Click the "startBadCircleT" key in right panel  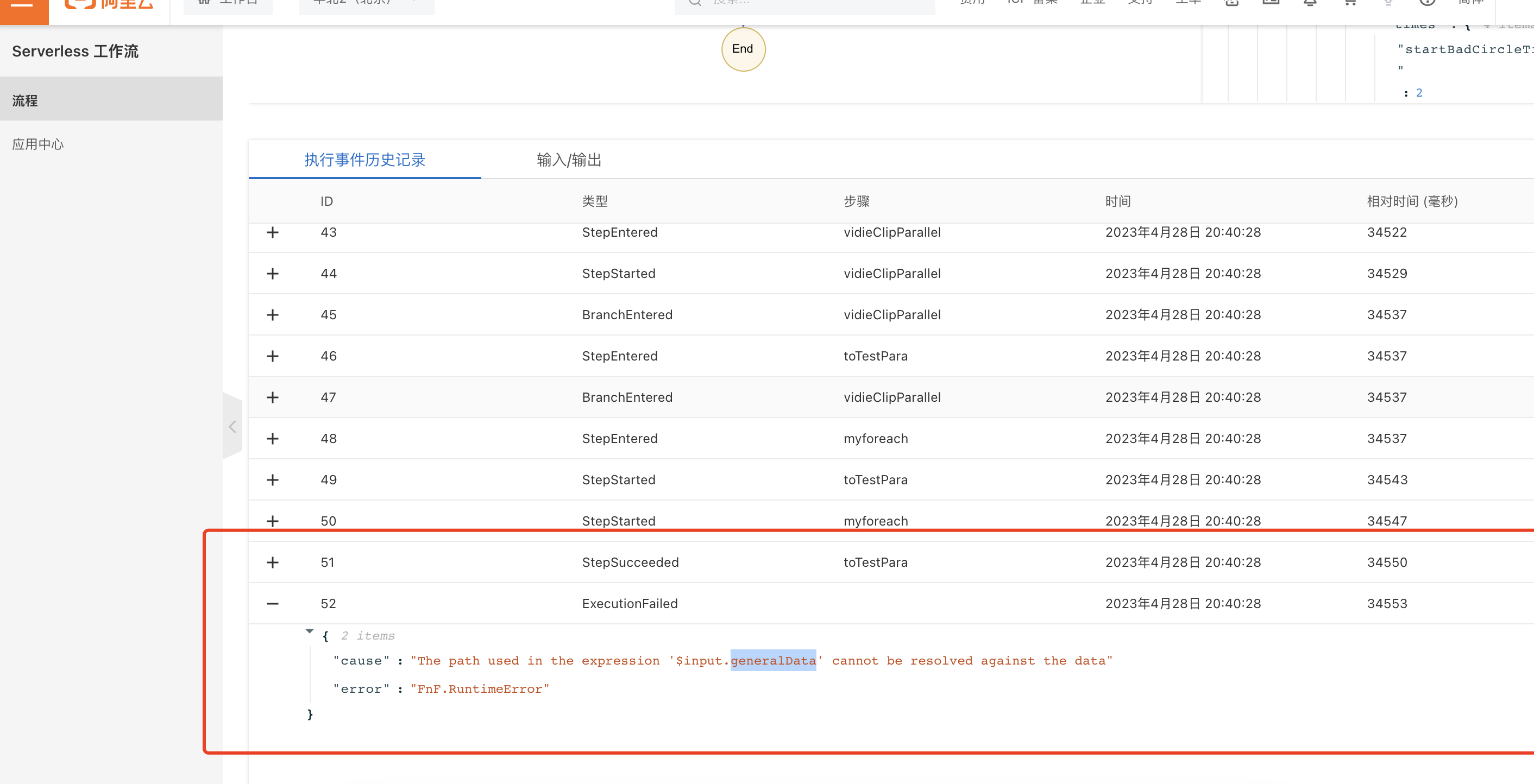[x=1466, y=49]
